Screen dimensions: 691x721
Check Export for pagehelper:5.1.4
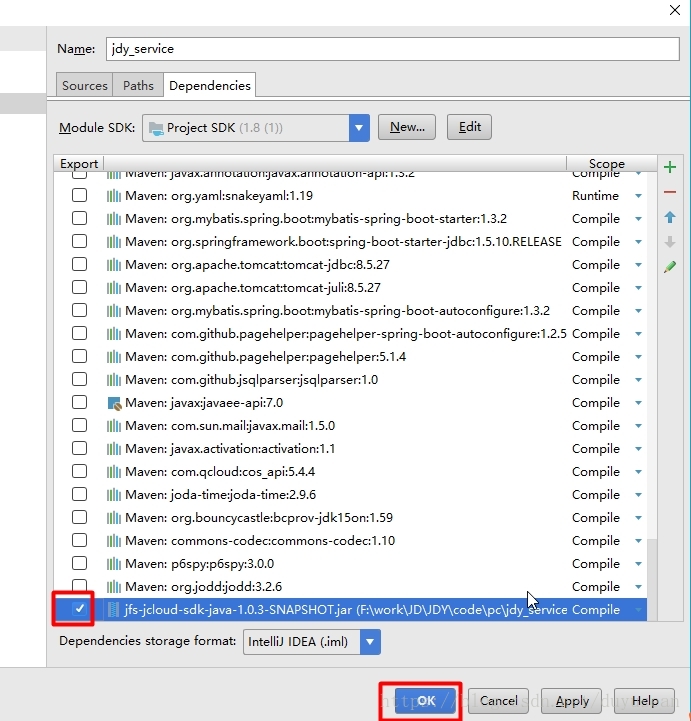80,356
